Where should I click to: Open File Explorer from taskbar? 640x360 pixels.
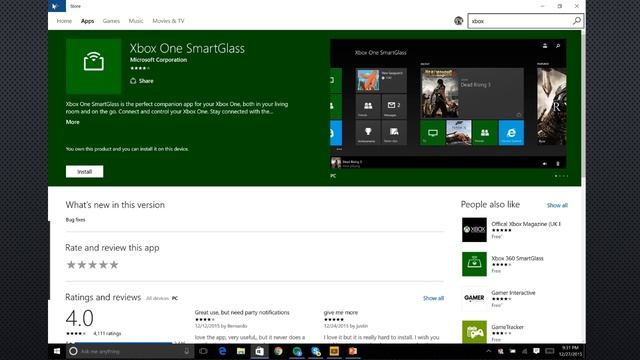[x=241, y=351]
